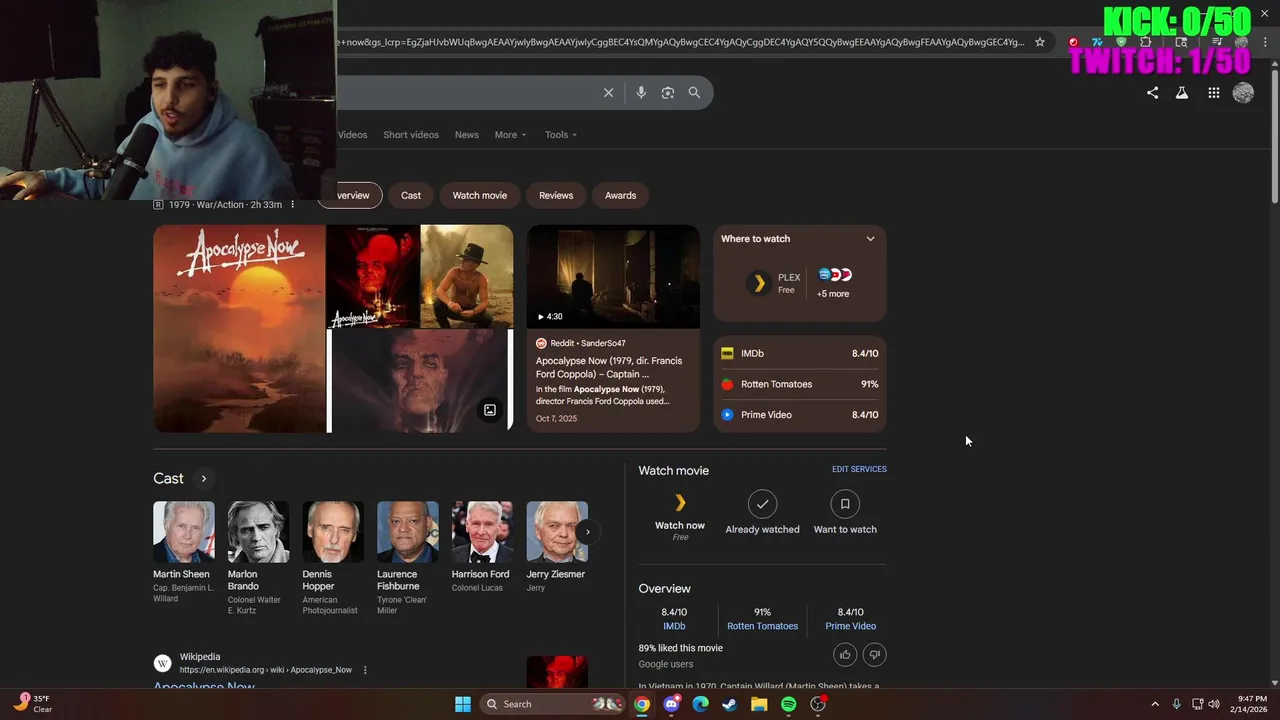Select Marlon Brando cast card

click(258, 558)
